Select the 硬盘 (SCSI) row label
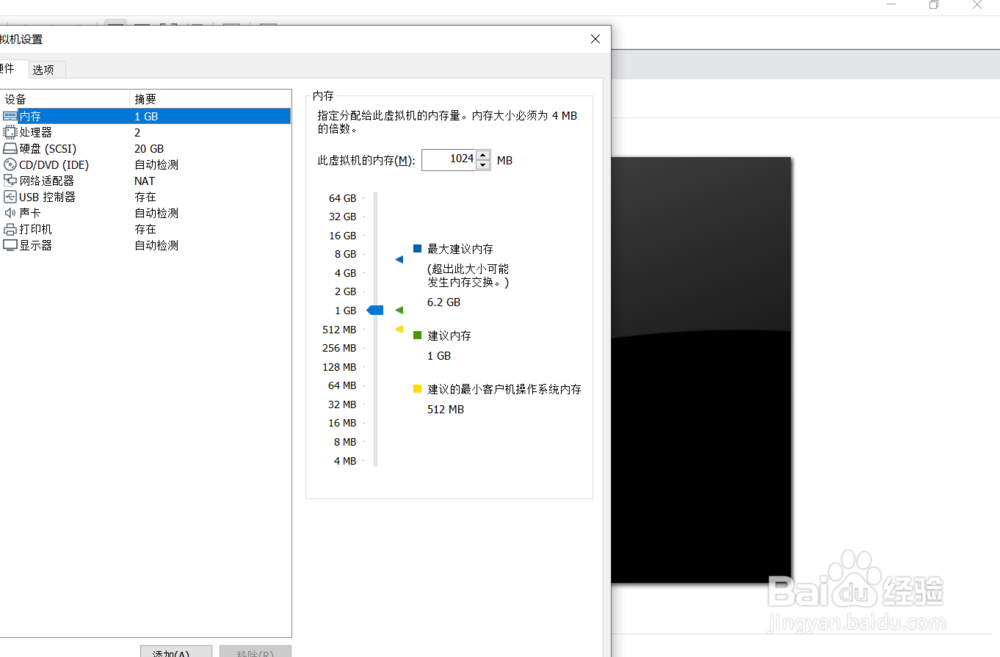This screenshot has width=1000, height=657. [x=48, y=149]
